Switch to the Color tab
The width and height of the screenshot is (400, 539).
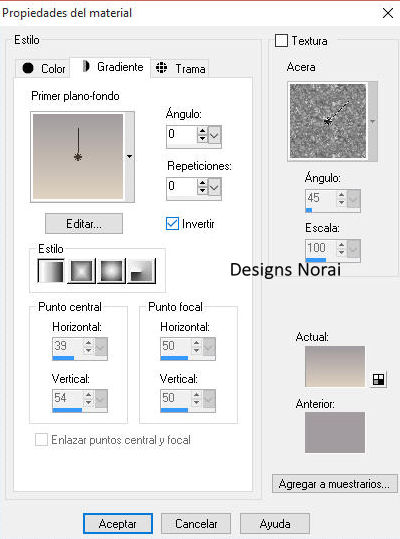[43, 68]
